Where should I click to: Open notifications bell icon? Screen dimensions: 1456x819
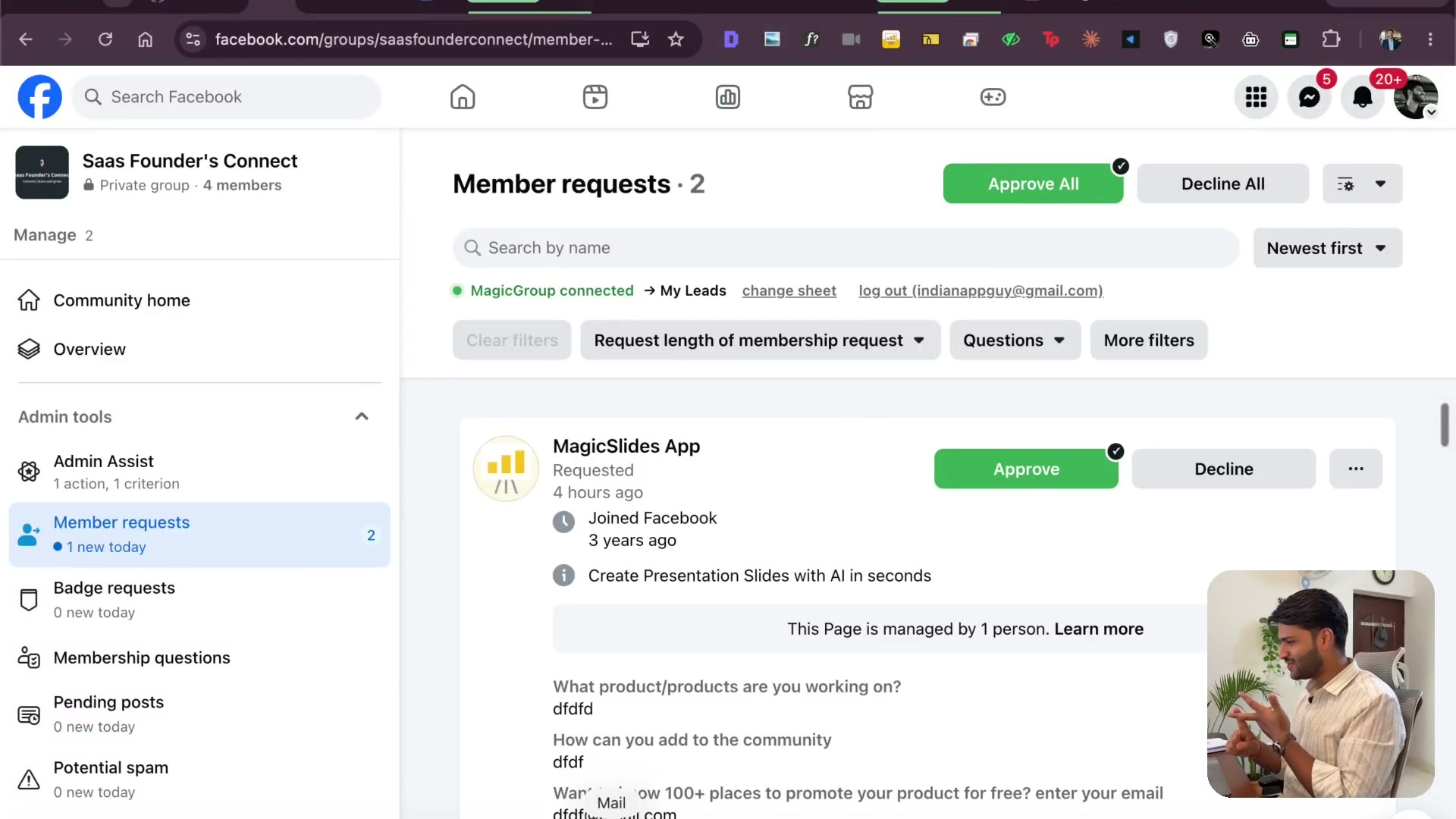tap(1363, 97)
